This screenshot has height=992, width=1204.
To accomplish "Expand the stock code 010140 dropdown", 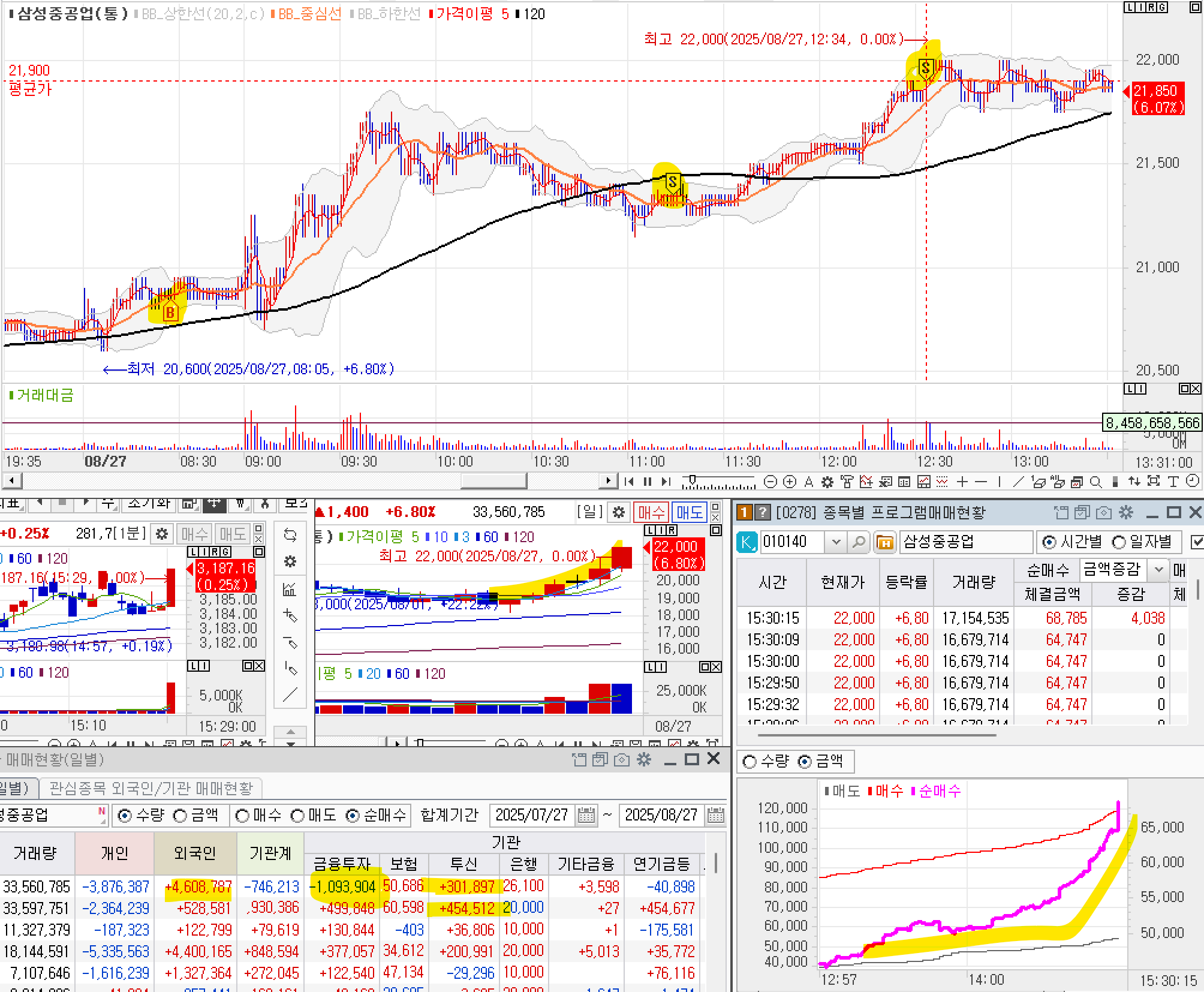I will point(836,542).
